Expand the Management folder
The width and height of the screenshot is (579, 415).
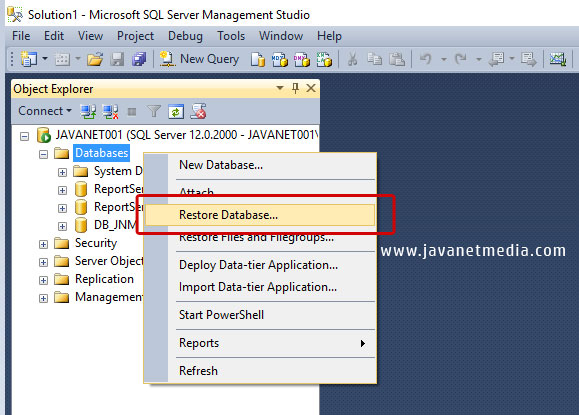tap(43, 298)
